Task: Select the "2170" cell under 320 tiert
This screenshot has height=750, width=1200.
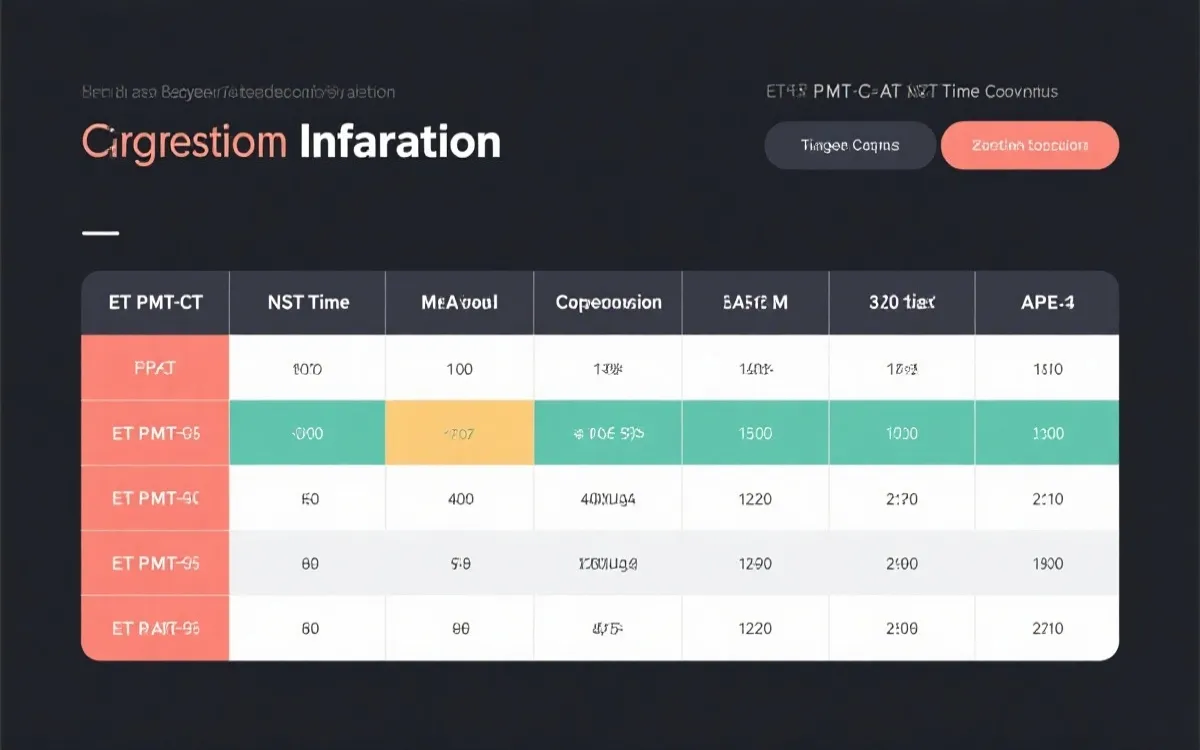Action: (902, 499)
